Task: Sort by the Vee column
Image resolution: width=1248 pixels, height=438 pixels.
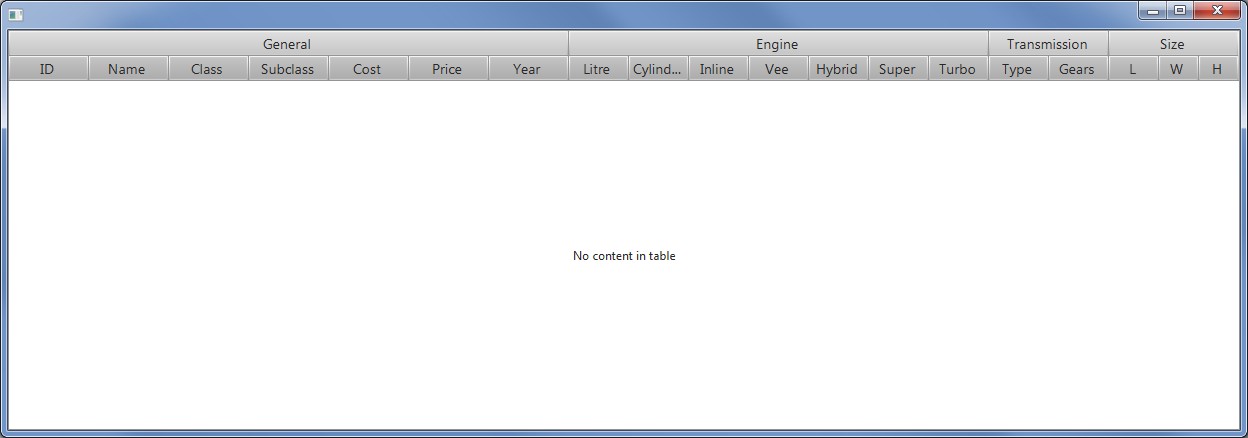Action: pyautogui.click(x=777, y=69)
